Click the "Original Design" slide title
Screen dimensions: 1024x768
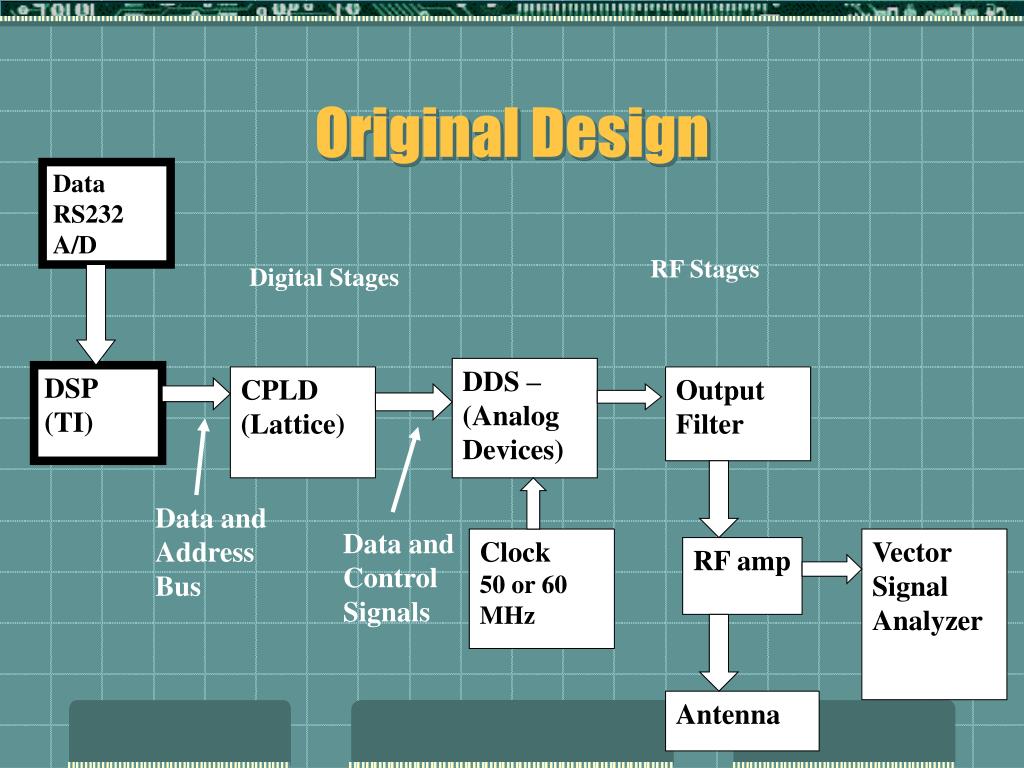pyautogui.click(x=513, y=134)
